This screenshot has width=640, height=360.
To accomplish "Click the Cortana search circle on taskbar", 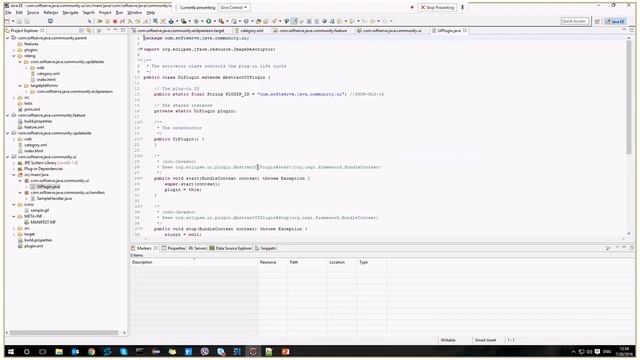I will tap(27, 351).
